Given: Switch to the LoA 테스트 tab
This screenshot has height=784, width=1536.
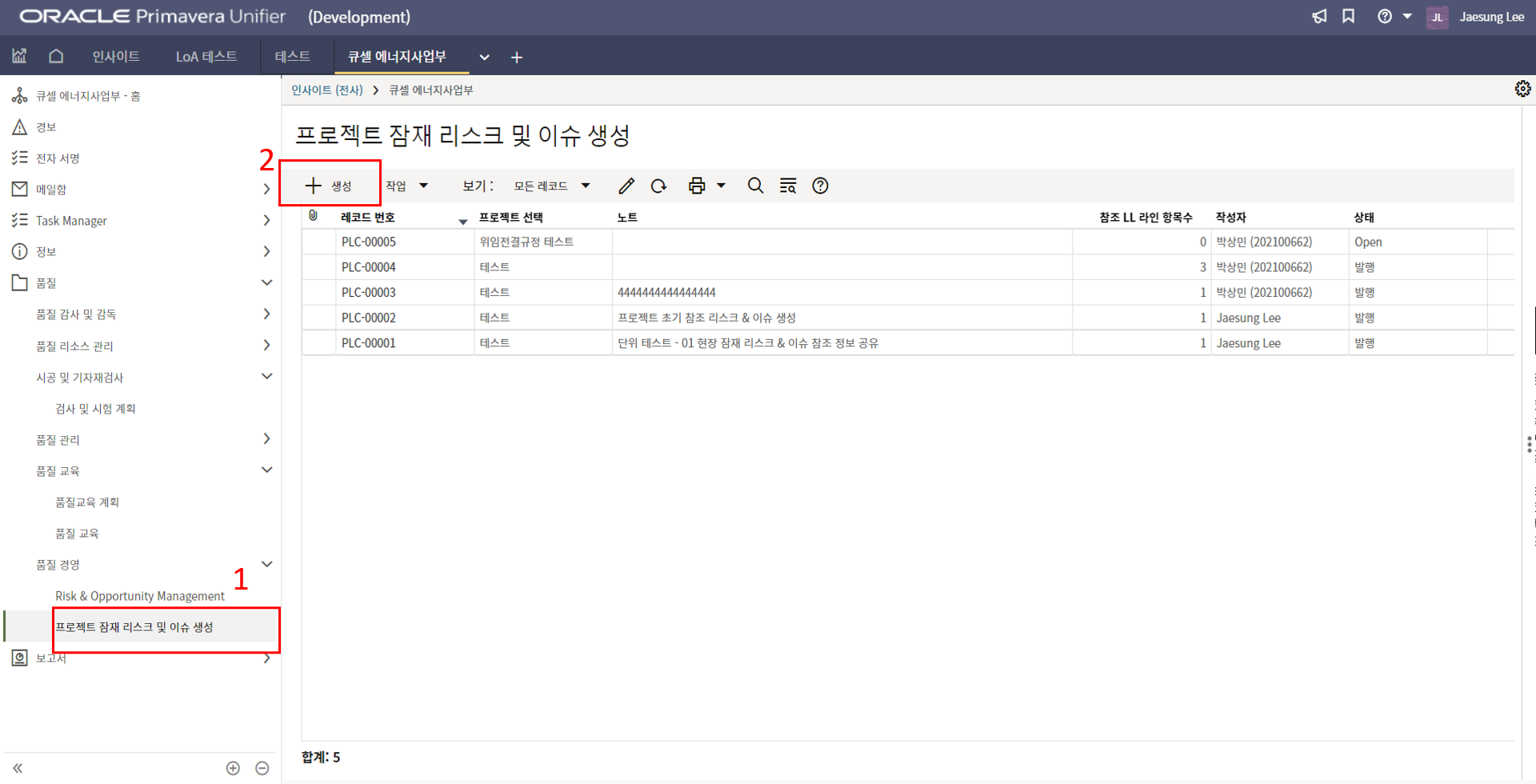Looking at the screenshot, I should tap(206, 57).
